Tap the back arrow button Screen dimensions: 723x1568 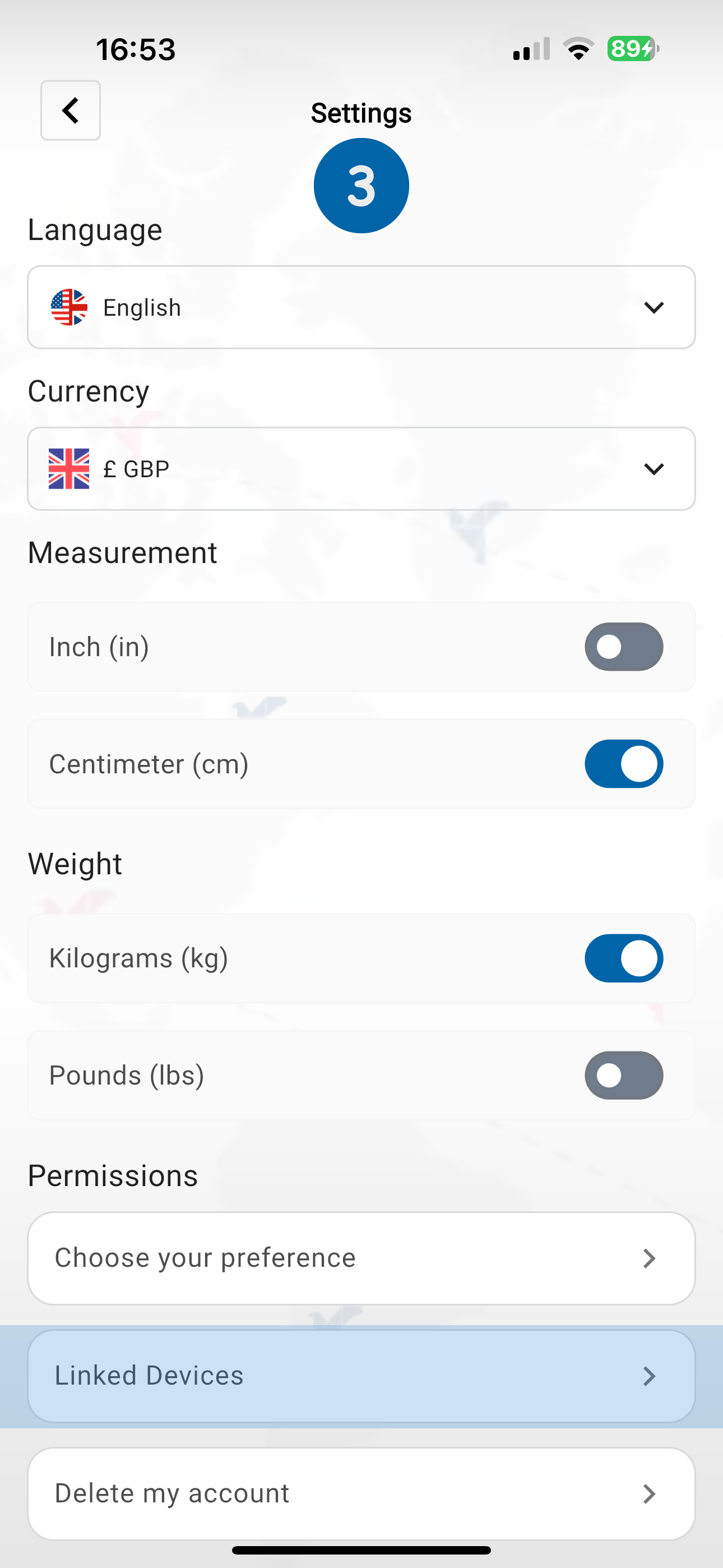coord(71,110)
